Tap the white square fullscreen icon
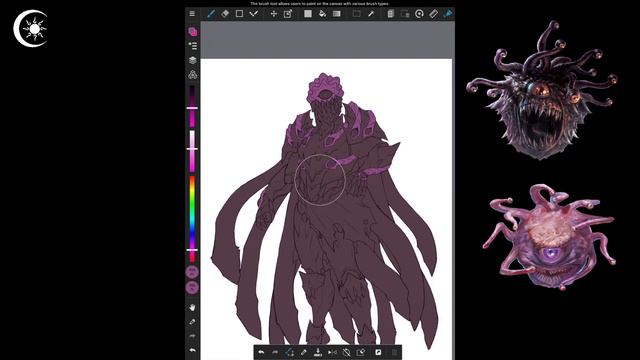 pos(378,352)
